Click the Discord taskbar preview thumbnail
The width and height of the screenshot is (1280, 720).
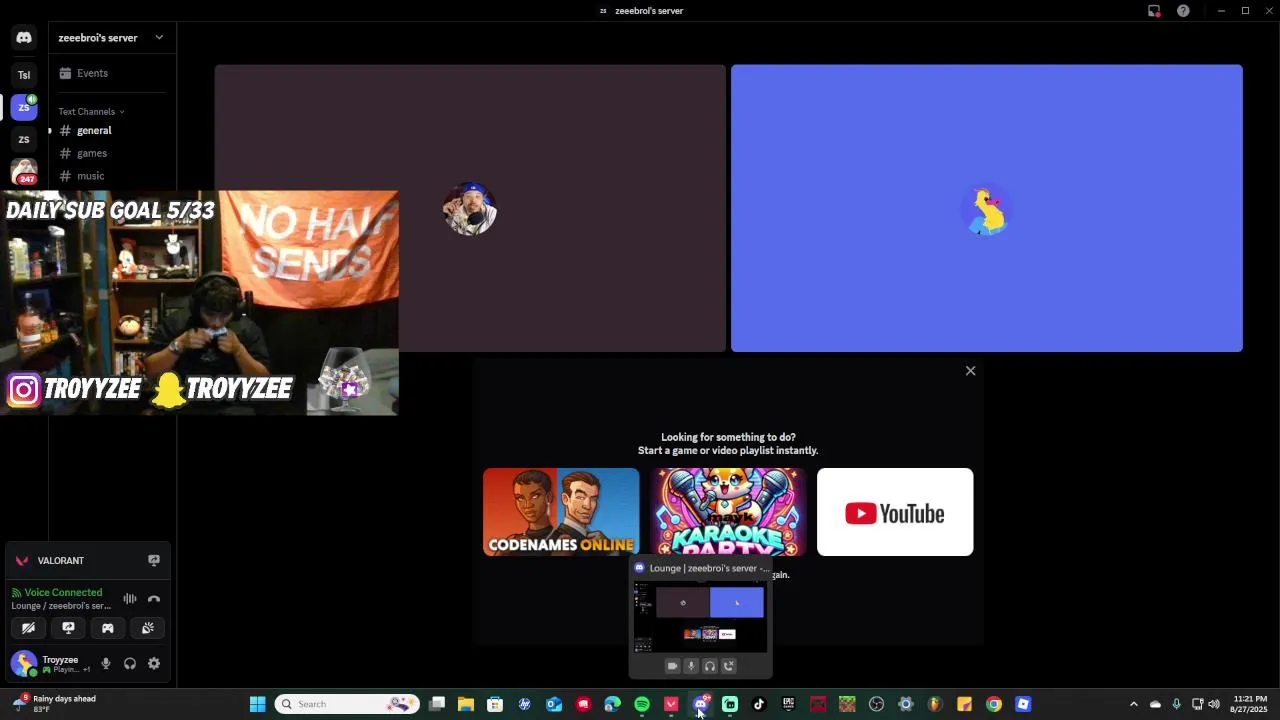coord(700,617)
